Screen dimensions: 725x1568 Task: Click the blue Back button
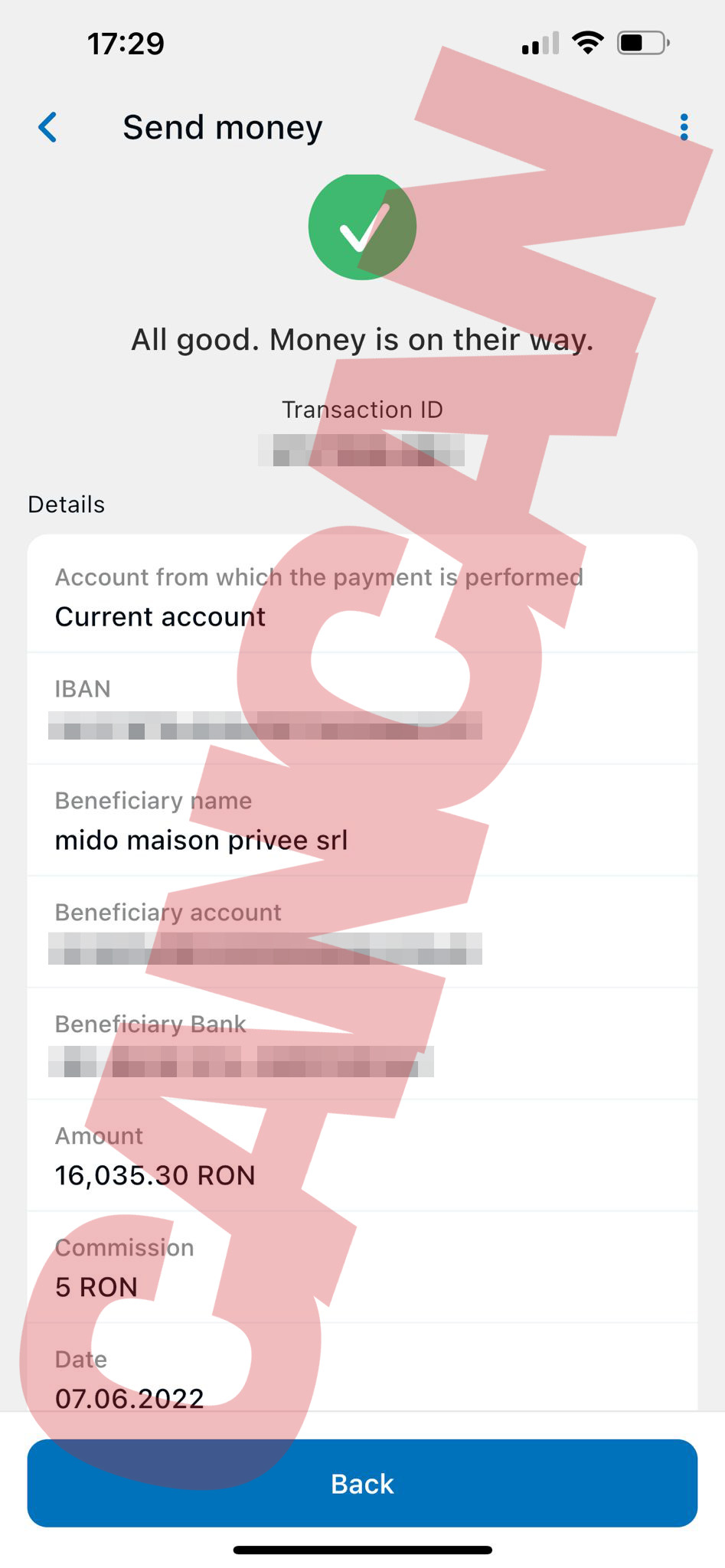click(x=362, y=1483)
